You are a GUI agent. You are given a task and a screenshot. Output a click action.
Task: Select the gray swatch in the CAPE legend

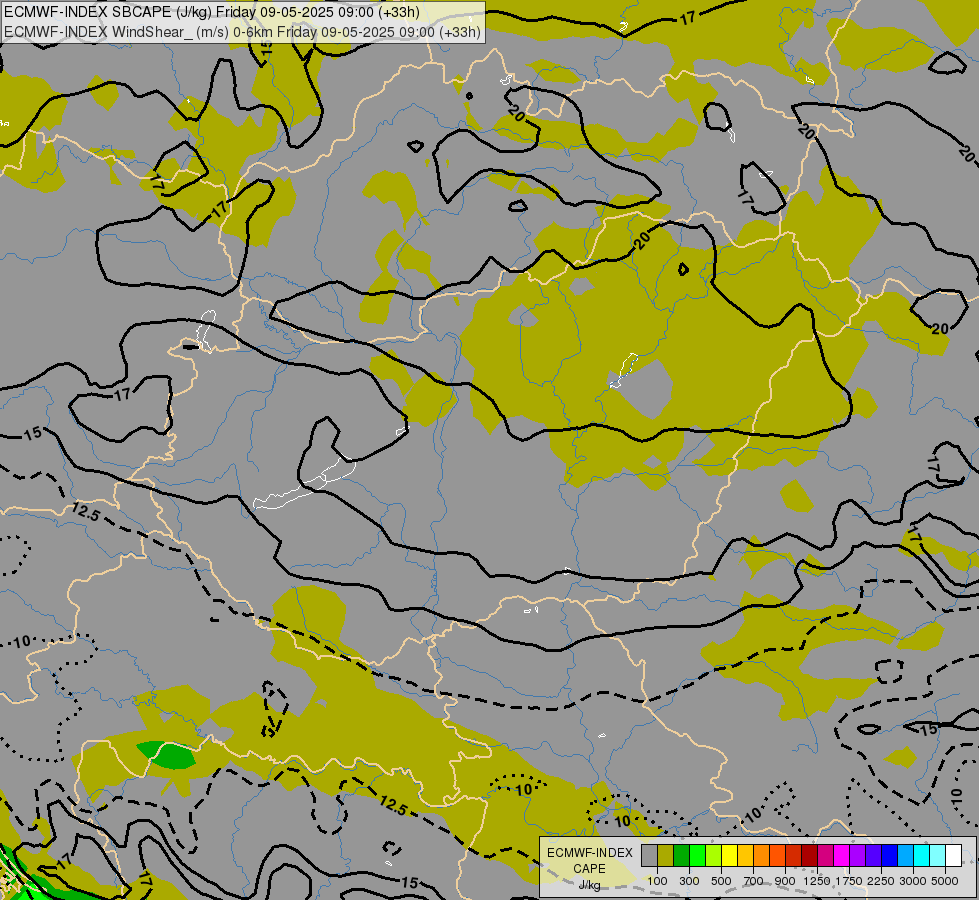[x=649, y=855]
